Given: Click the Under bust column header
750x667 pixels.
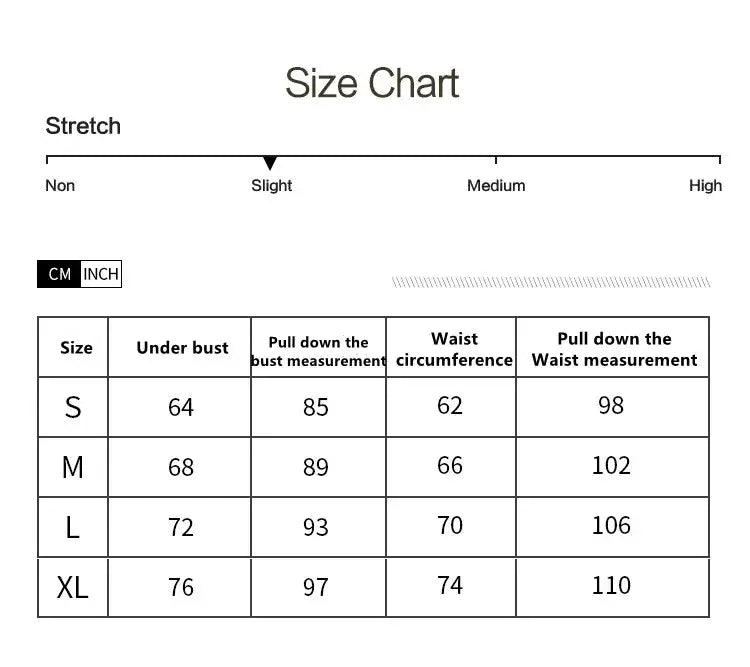Looking at the screenshot, I should tap(182, 348).
